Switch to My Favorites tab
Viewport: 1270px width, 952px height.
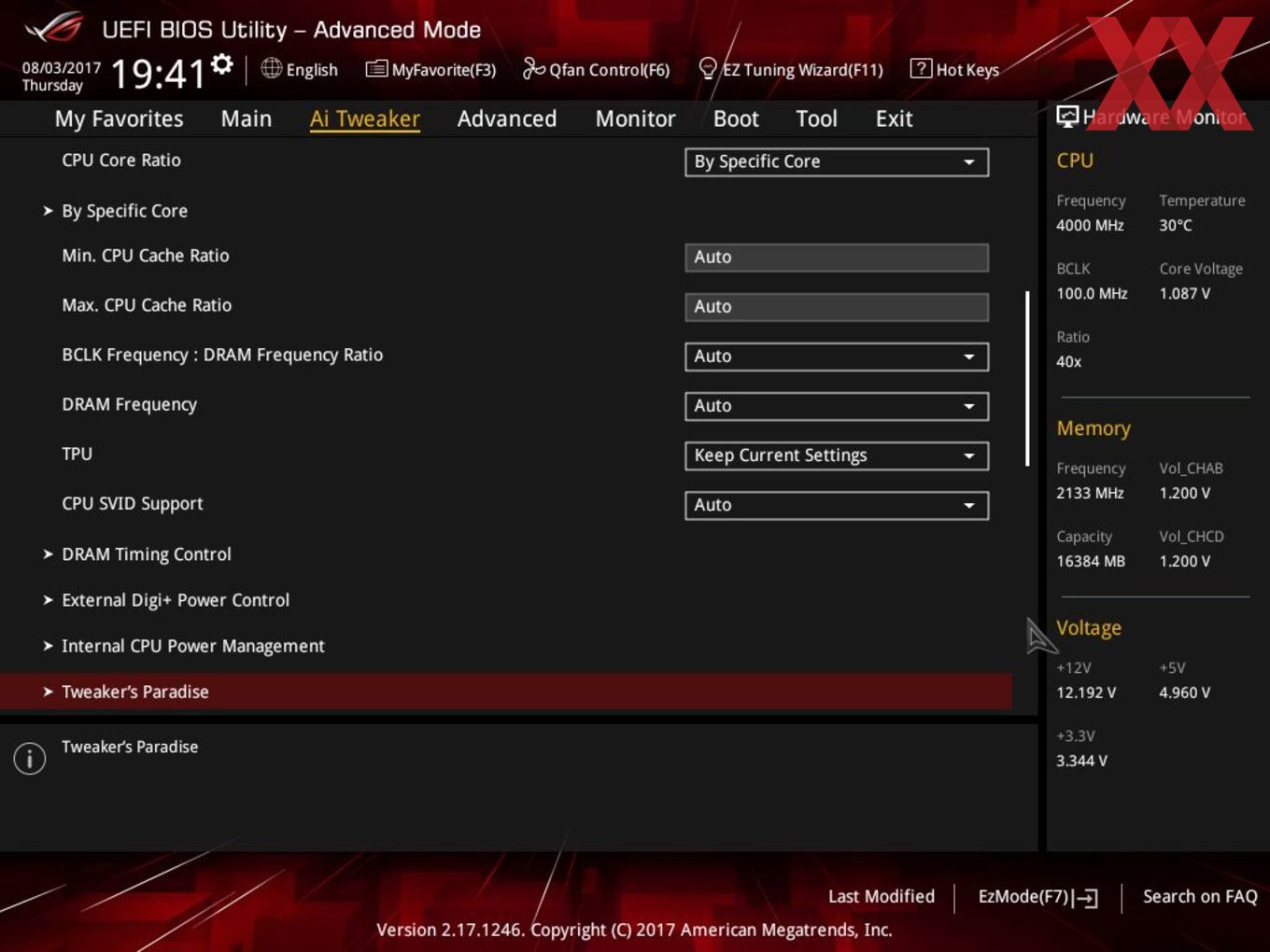[119, 119]
